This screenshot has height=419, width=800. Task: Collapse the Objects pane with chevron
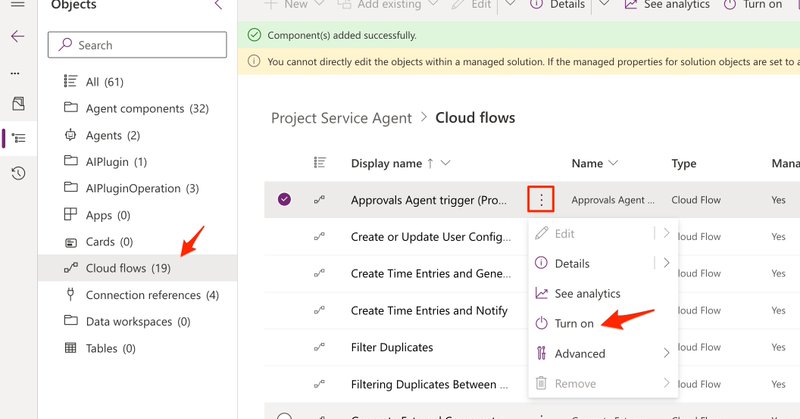[218, 5]
